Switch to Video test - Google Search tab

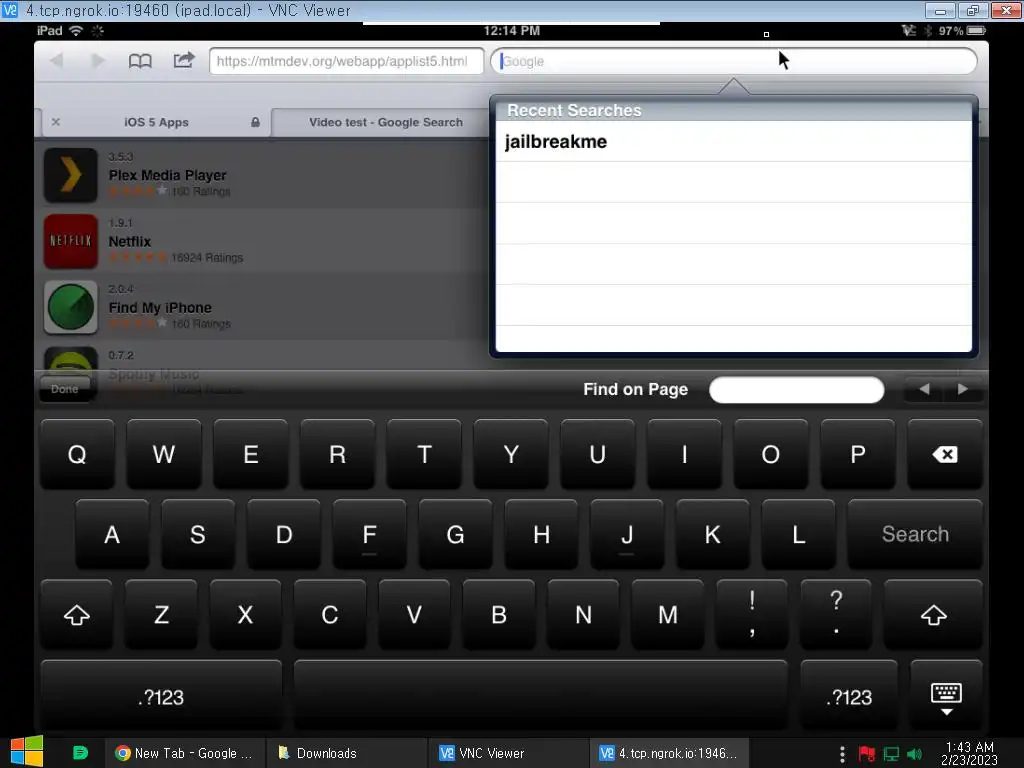coord(385,122)
